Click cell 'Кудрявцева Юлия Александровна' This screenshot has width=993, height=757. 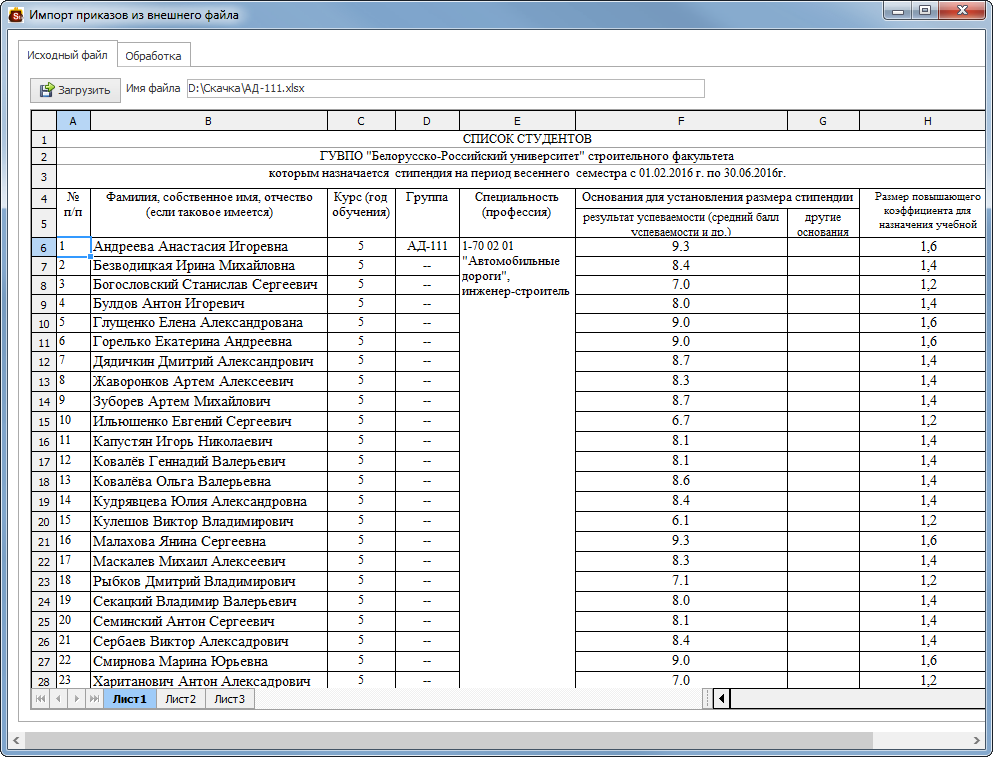[209, 502]
